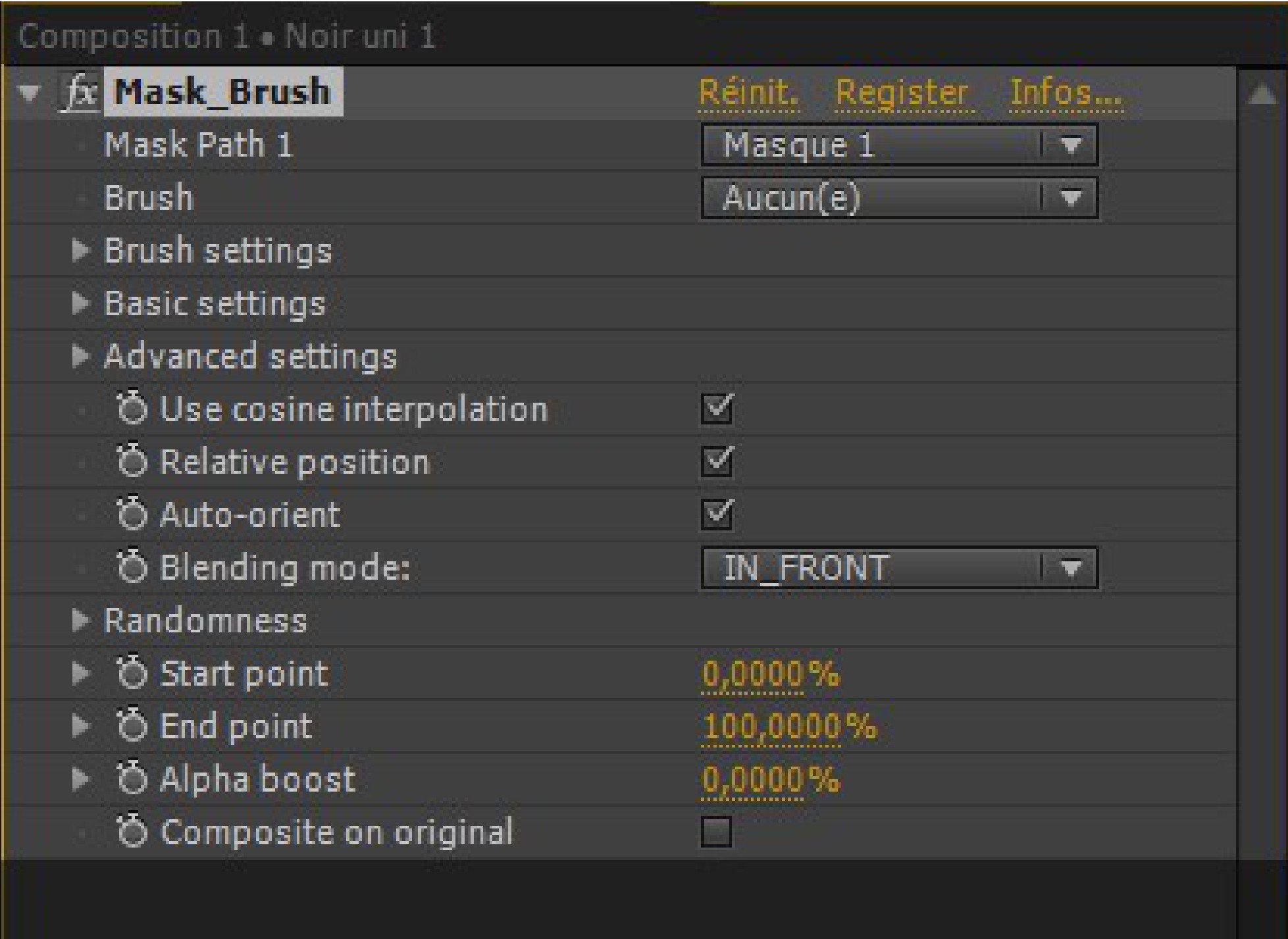This screenshot has width=1288, height=939.
Task: Click the Composite on original stopwatch
Action: click(x=134, y=832)
